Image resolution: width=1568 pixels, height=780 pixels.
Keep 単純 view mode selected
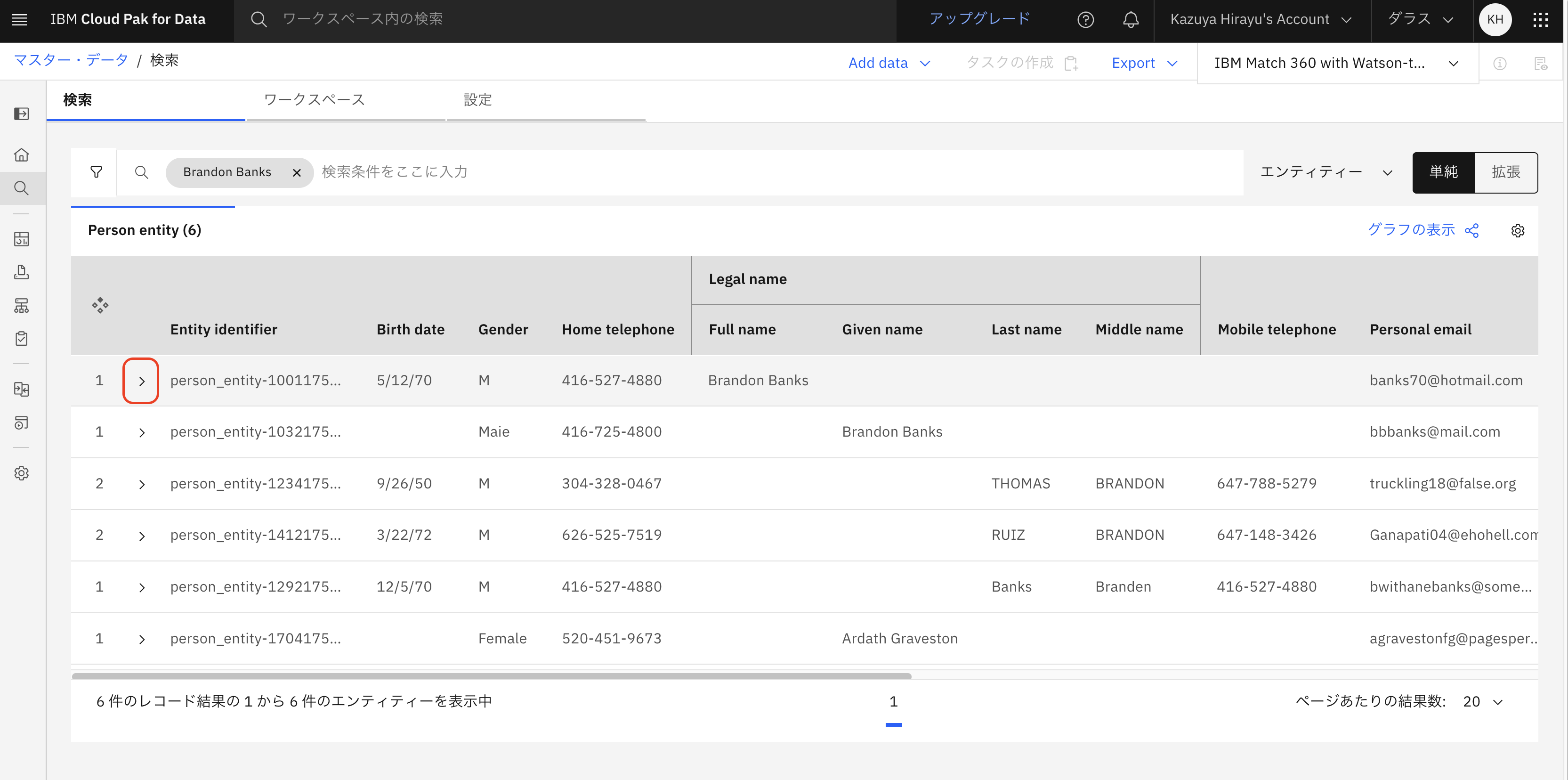1443,172
